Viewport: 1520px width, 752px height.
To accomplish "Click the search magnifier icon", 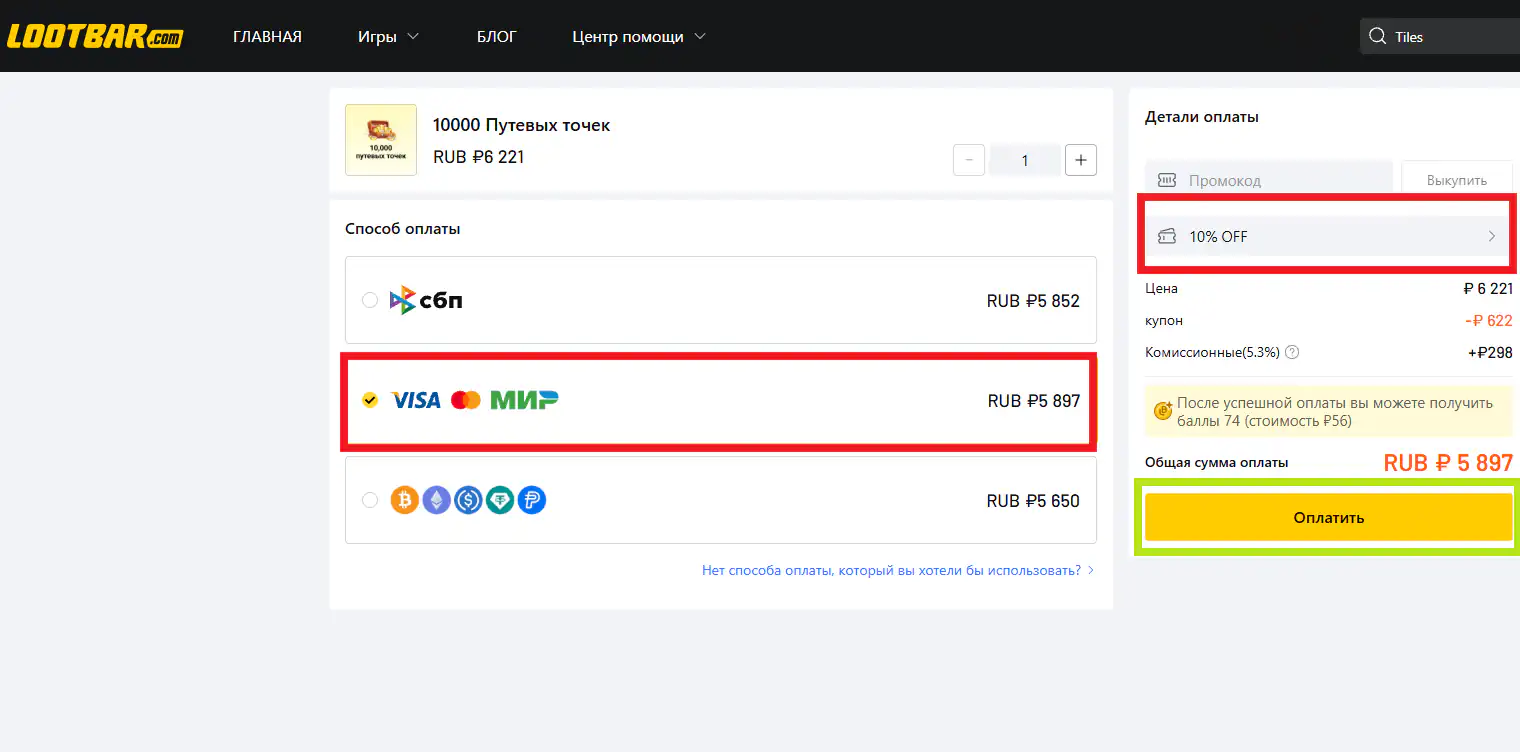I will coord(1378,37).
